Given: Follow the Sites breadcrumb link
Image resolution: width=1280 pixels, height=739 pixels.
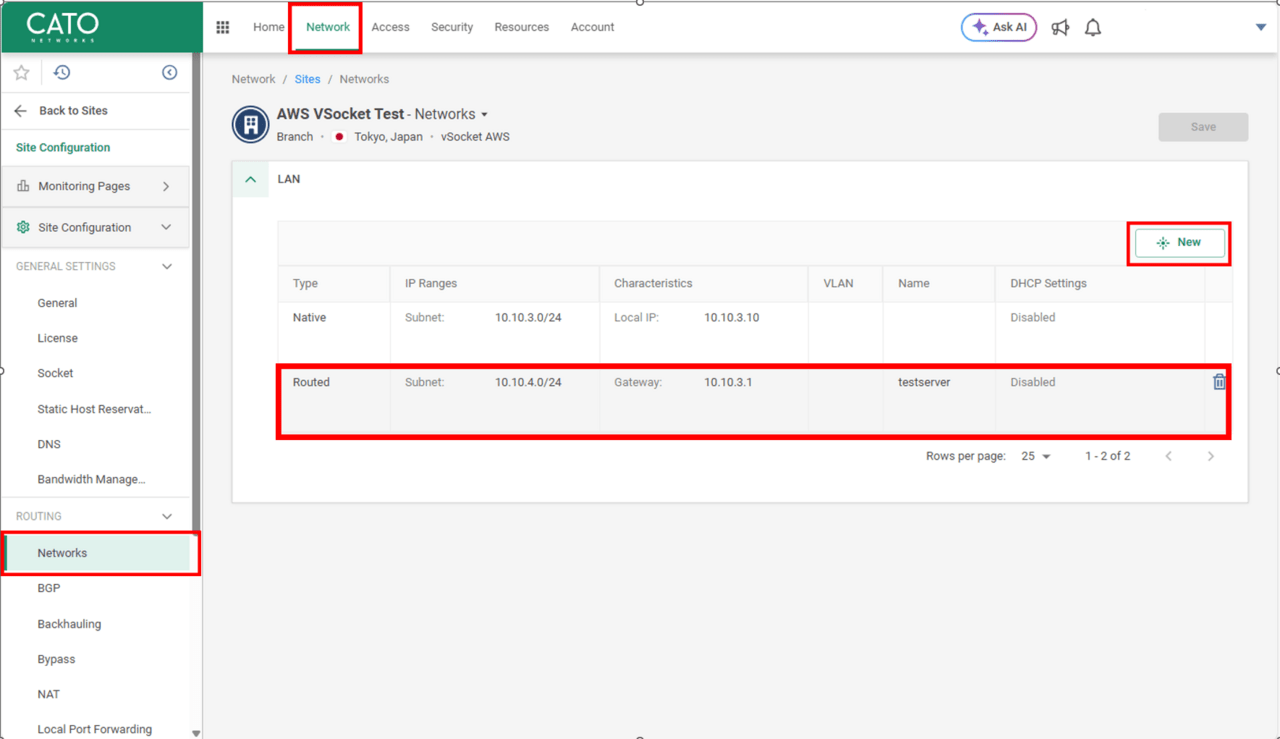Looking at the screenshot, I should coord(307,79).
